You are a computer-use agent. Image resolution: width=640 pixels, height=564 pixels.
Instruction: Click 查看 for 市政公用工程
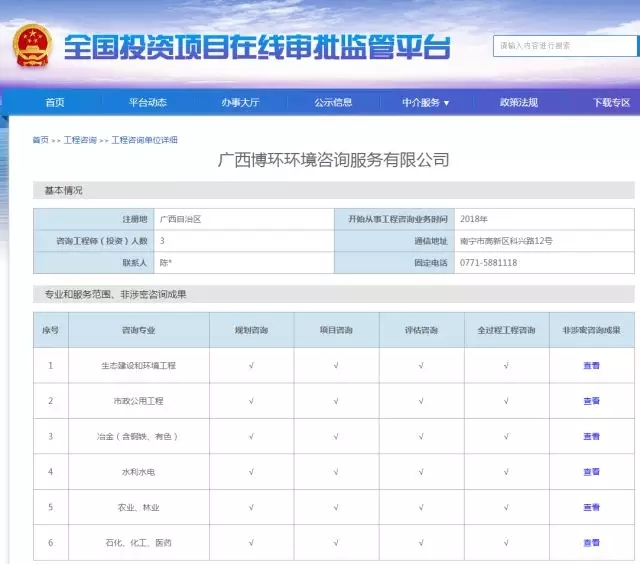click(591, 401)
